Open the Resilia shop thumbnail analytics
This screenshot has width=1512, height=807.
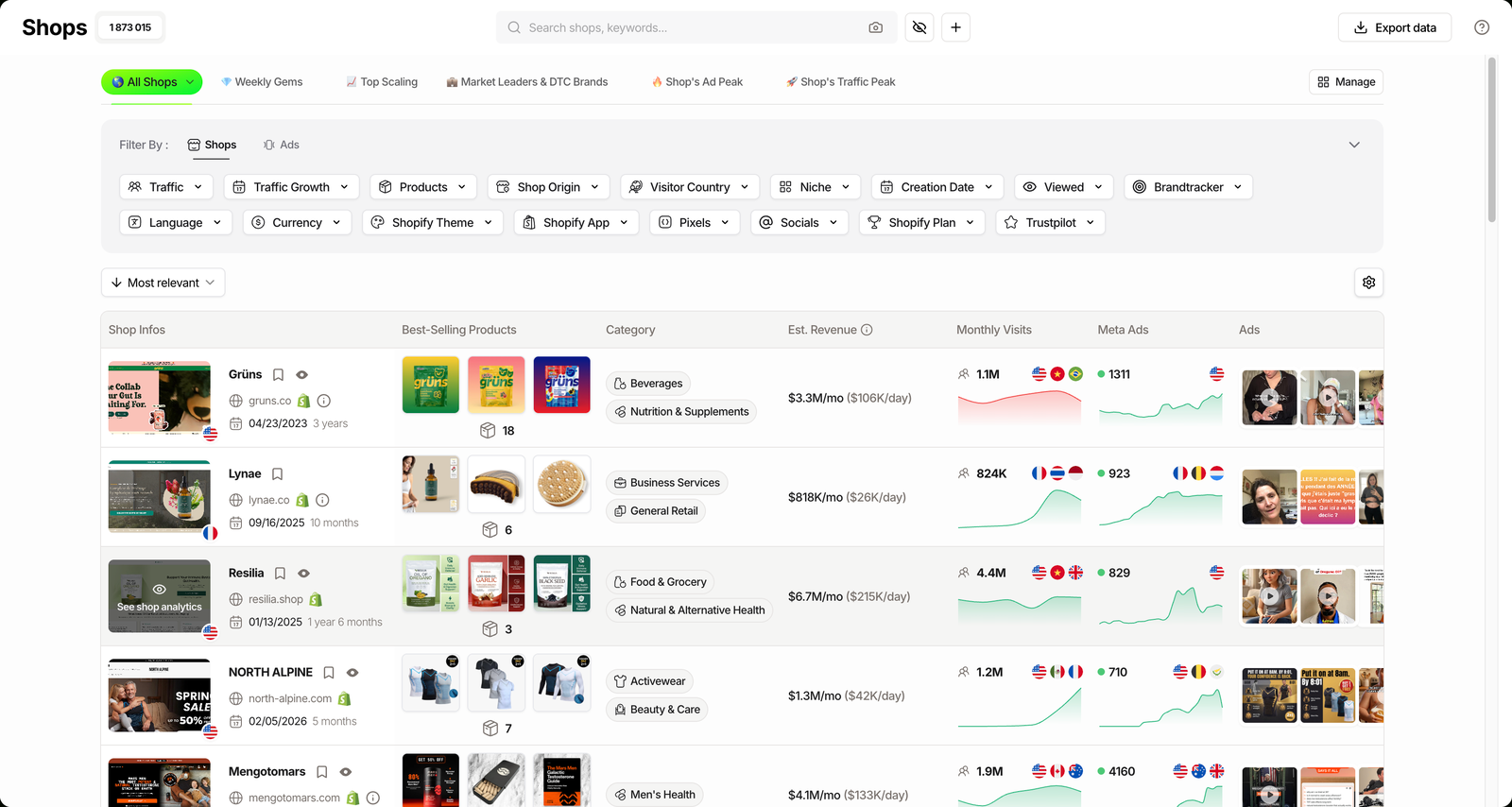pyautogui.click(x=160, y=596)
